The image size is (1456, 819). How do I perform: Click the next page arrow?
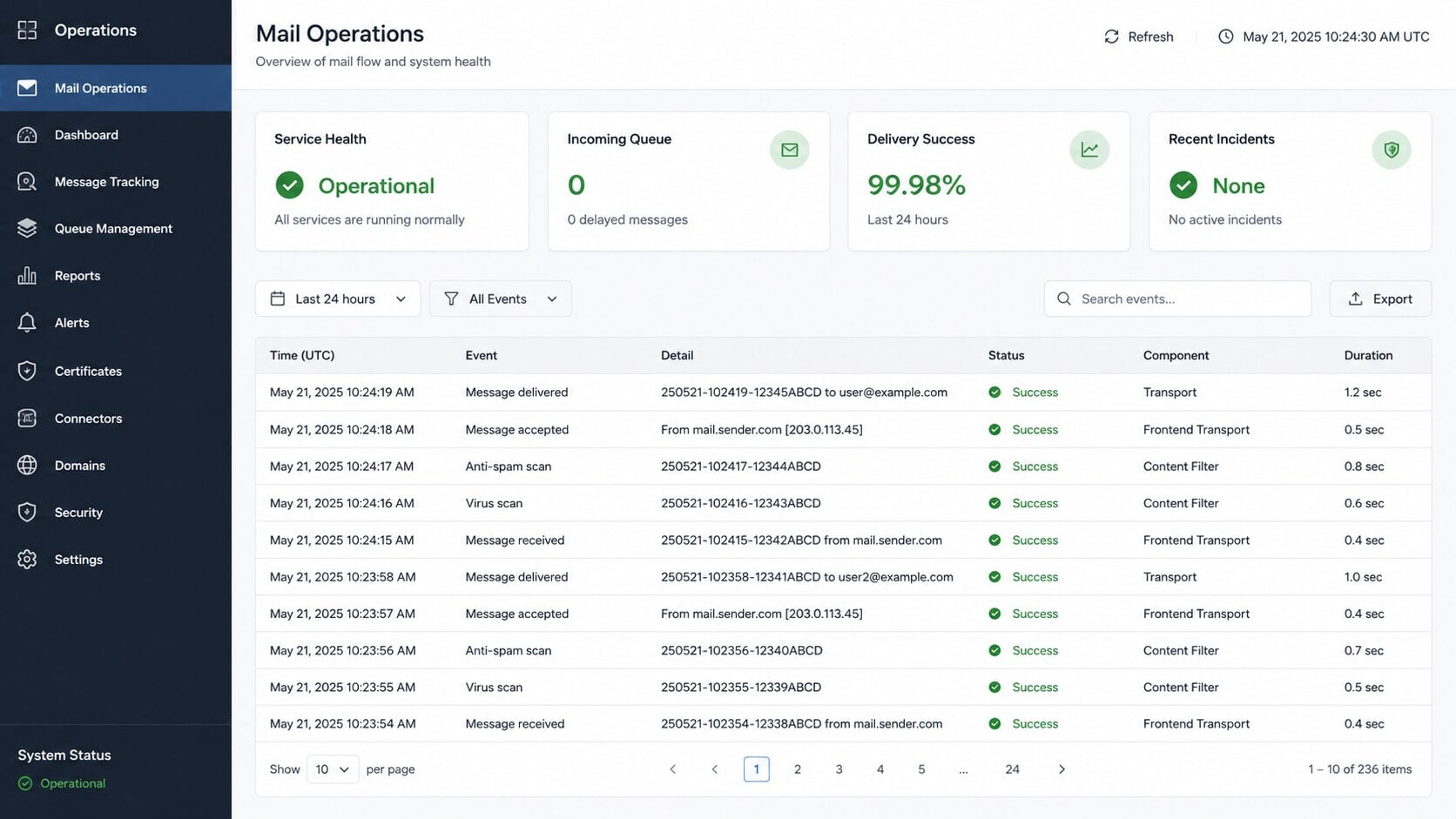click(x=1062, y=769)
